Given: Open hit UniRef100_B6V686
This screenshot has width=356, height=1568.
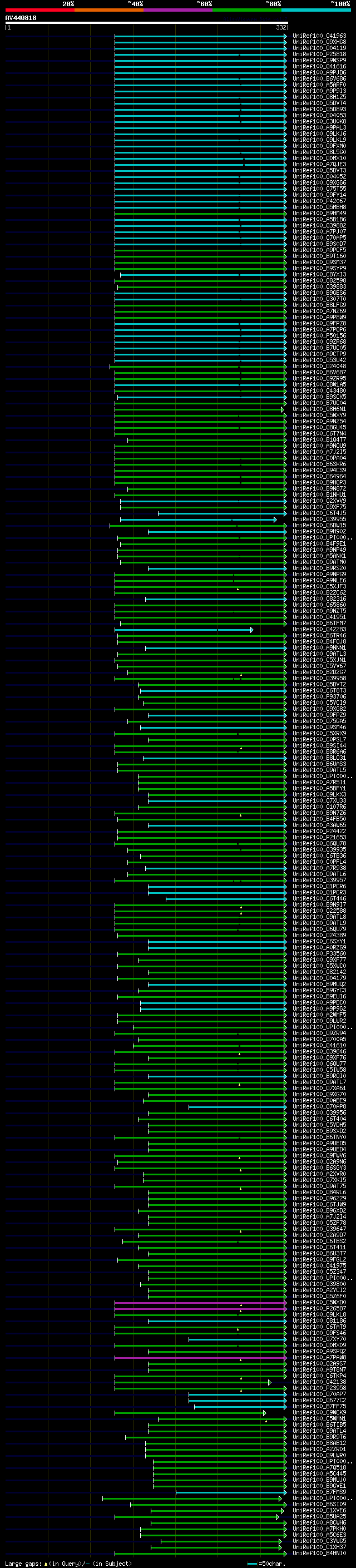Looking at the screenshot, I should tap(319, 78).
